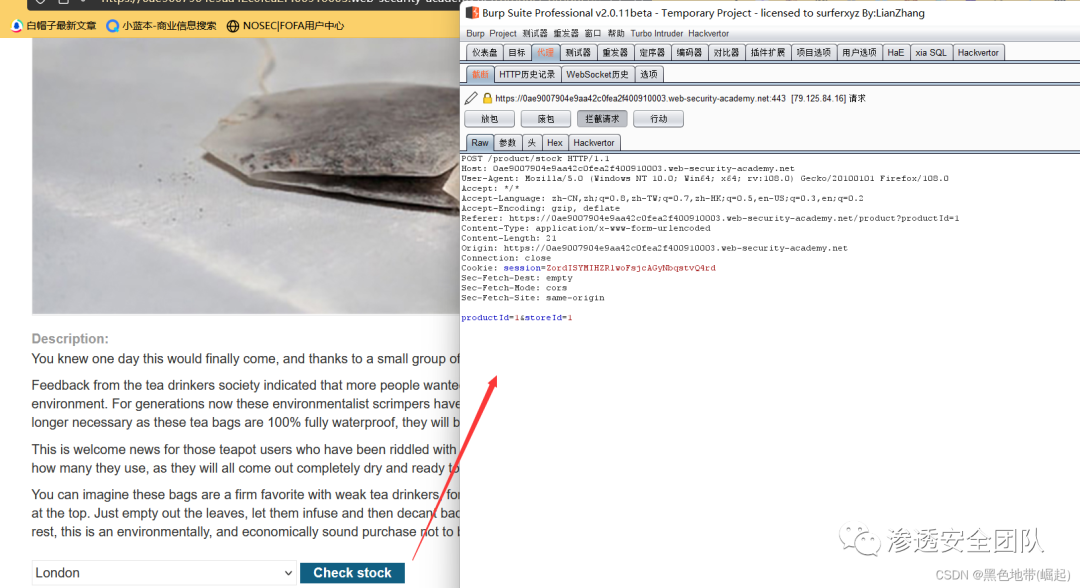The width and height of the screenshot is (1080, 588).
Task: Switch to the 插件扩展 tab
Action: 768,52
